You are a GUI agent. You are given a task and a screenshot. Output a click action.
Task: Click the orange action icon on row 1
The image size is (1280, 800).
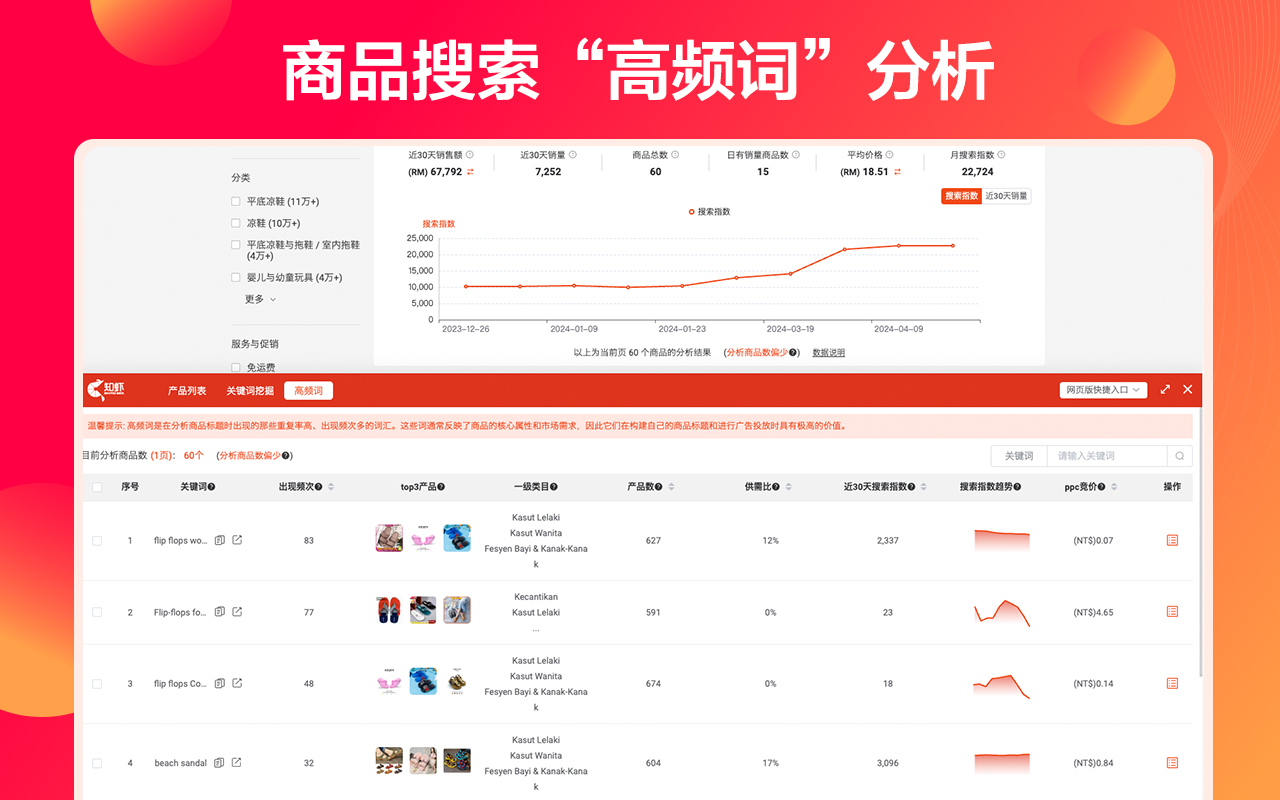coord(1171,540)
